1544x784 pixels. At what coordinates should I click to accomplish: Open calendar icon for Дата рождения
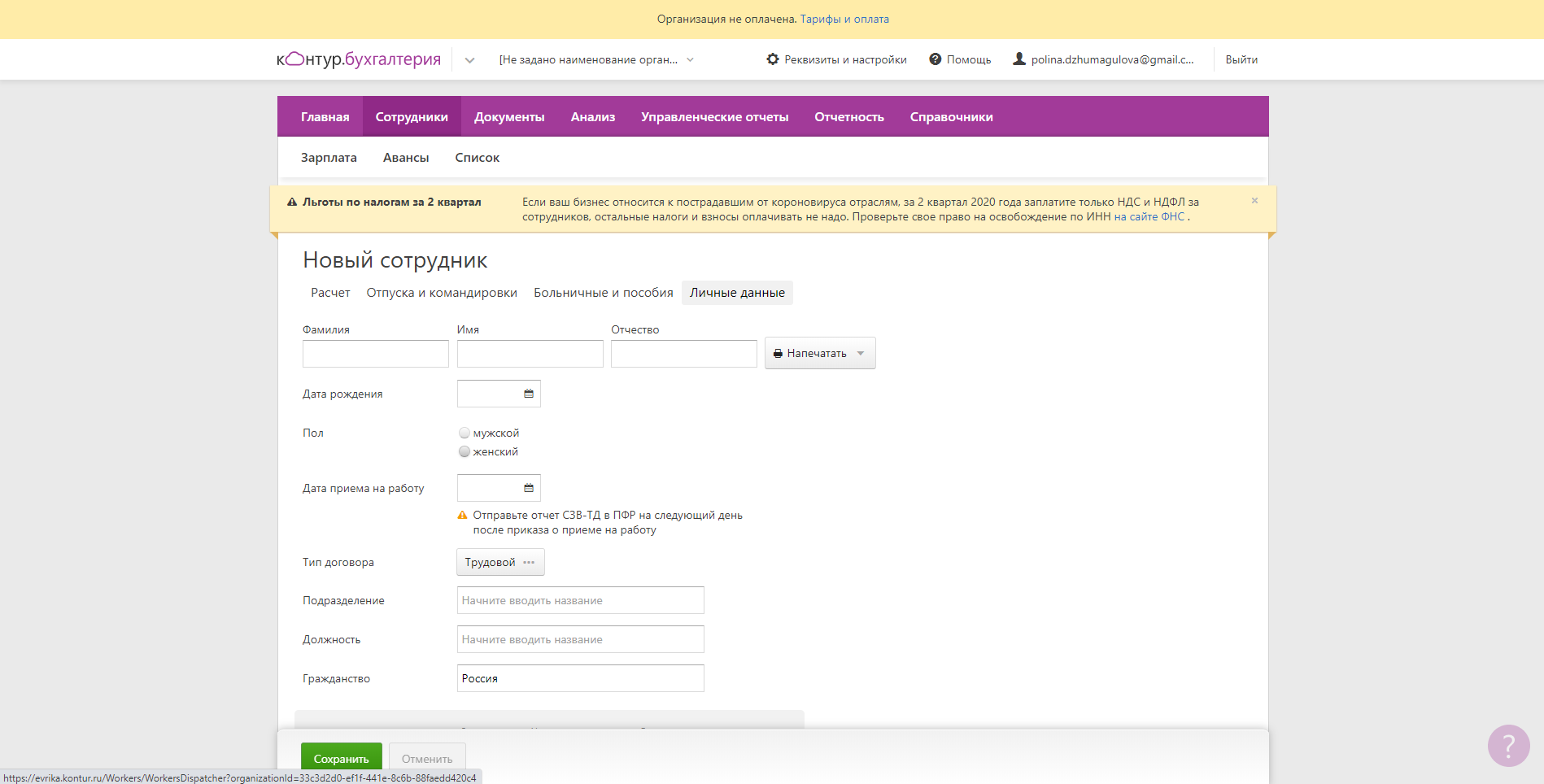(529, 394)
